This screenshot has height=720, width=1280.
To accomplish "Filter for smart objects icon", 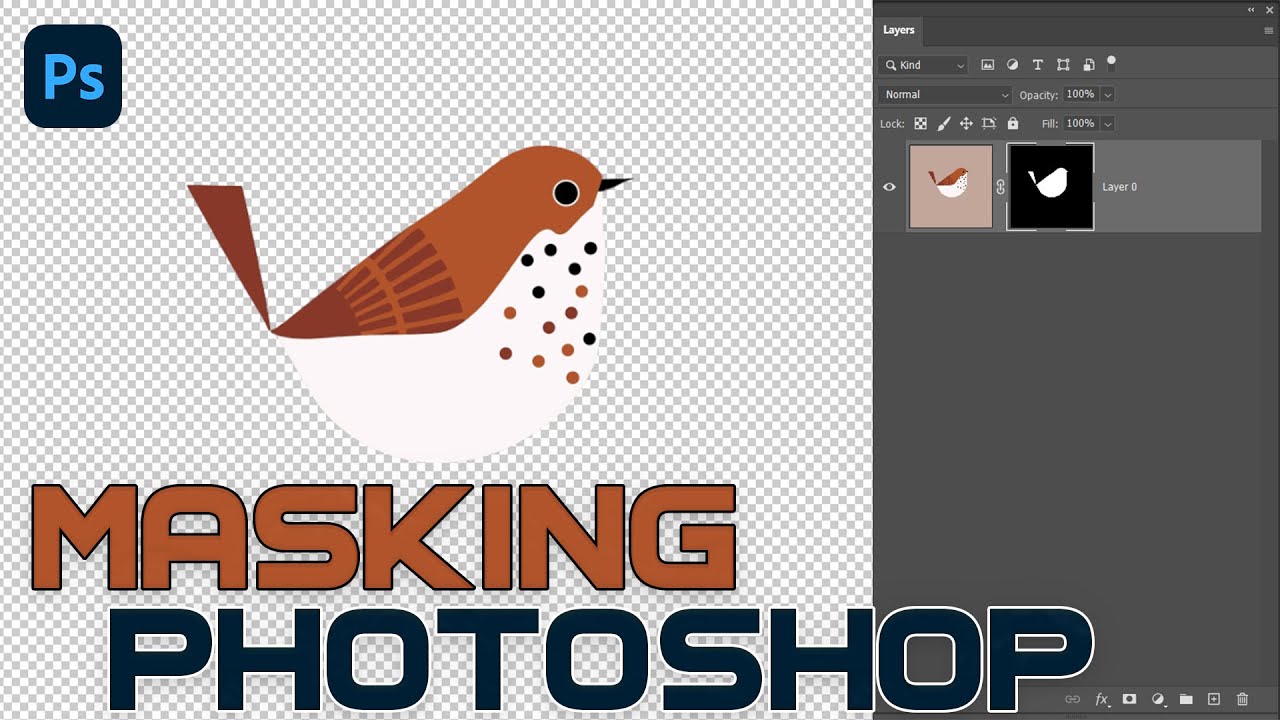I will coord(1088,65).
